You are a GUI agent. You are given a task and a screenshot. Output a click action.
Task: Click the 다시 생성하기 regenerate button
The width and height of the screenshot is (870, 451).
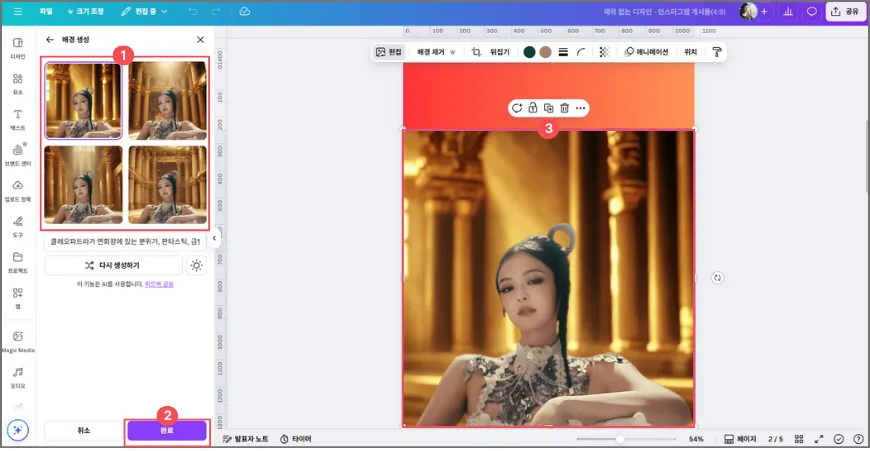tap(113, 265)
